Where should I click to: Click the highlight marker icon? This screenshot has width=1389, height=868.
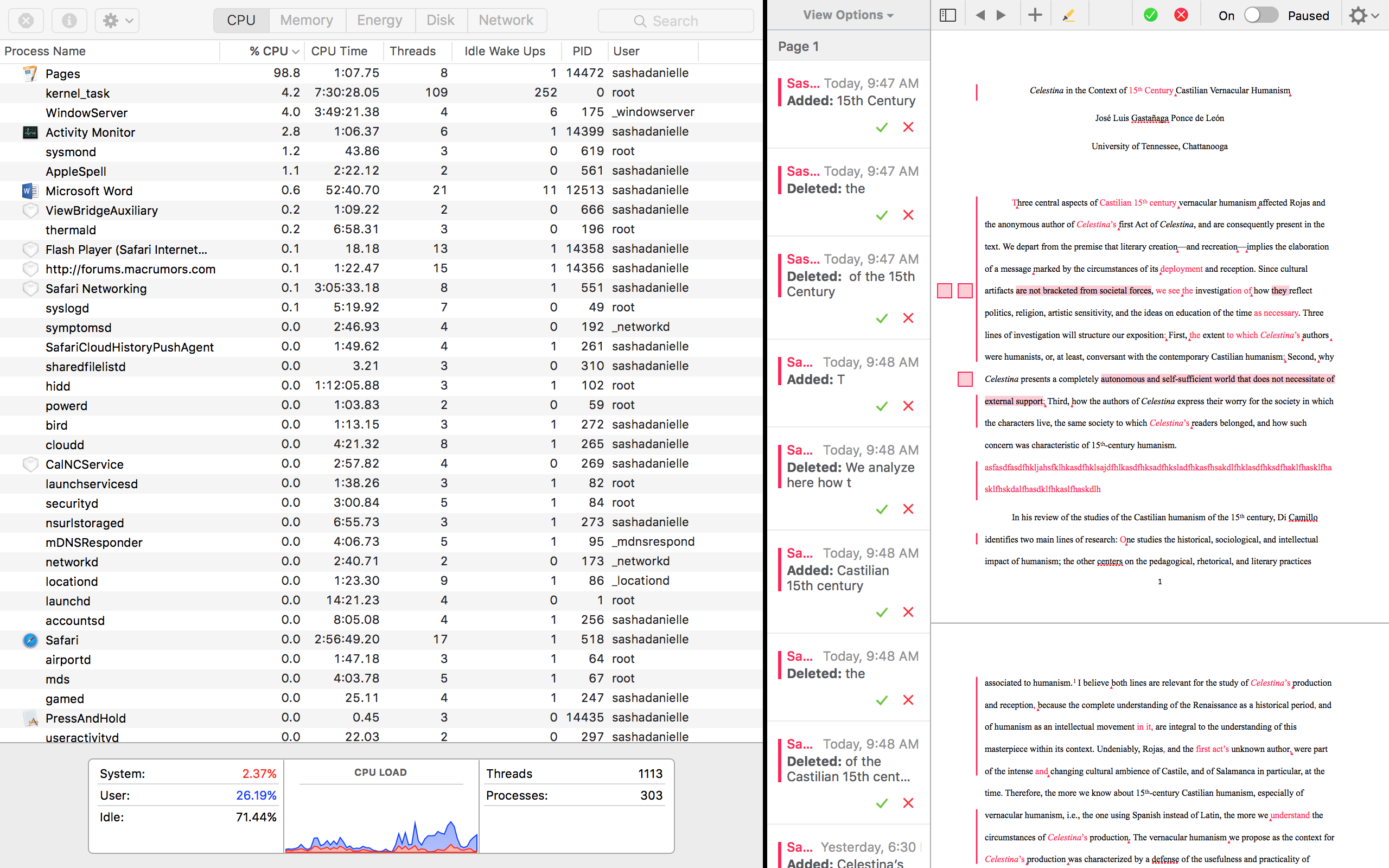pos(1068,16)
